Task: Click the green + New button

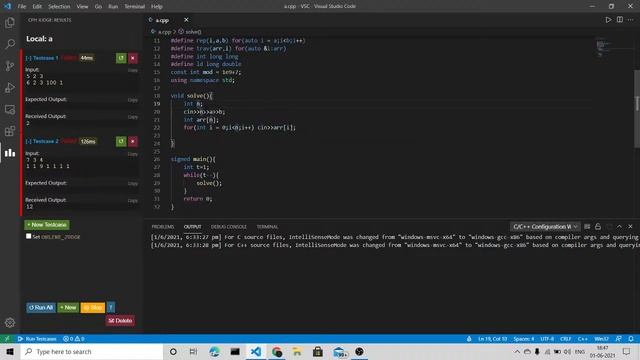Action: (68, 307)
